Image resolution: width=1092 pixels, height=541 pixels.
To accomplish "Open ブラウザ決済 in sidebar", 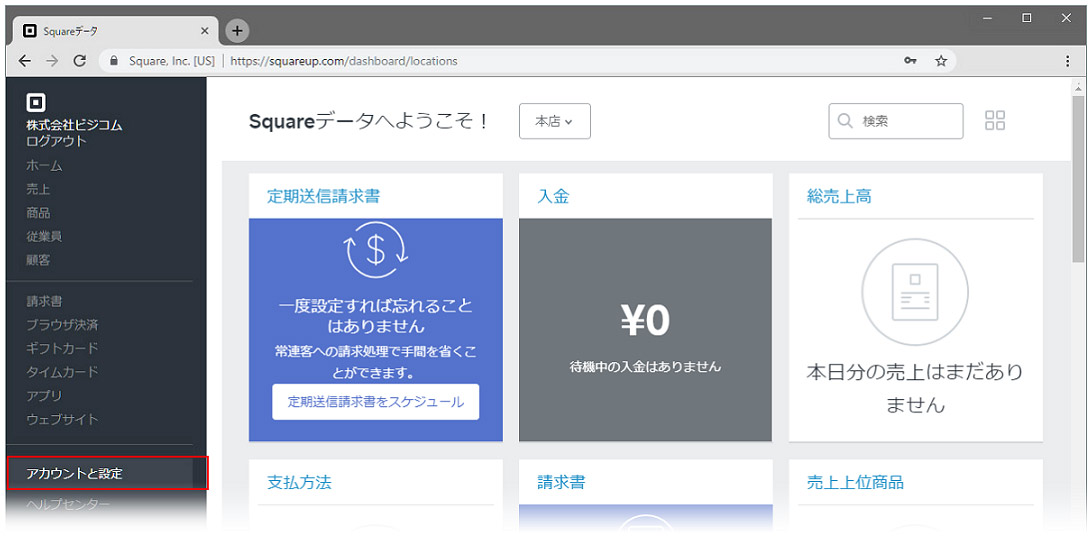I will (62, 324).
